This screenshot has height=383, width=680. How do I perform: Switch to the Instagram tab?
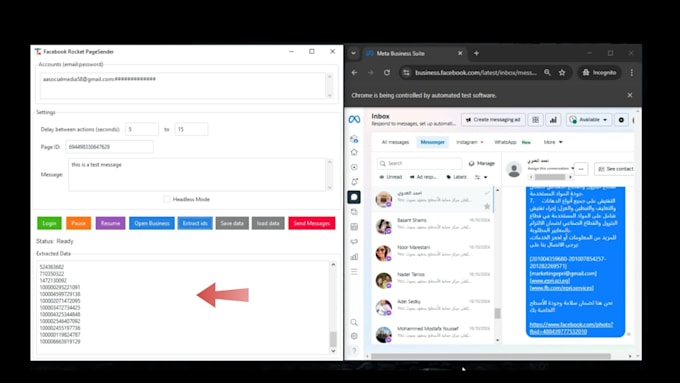point(469,142)
